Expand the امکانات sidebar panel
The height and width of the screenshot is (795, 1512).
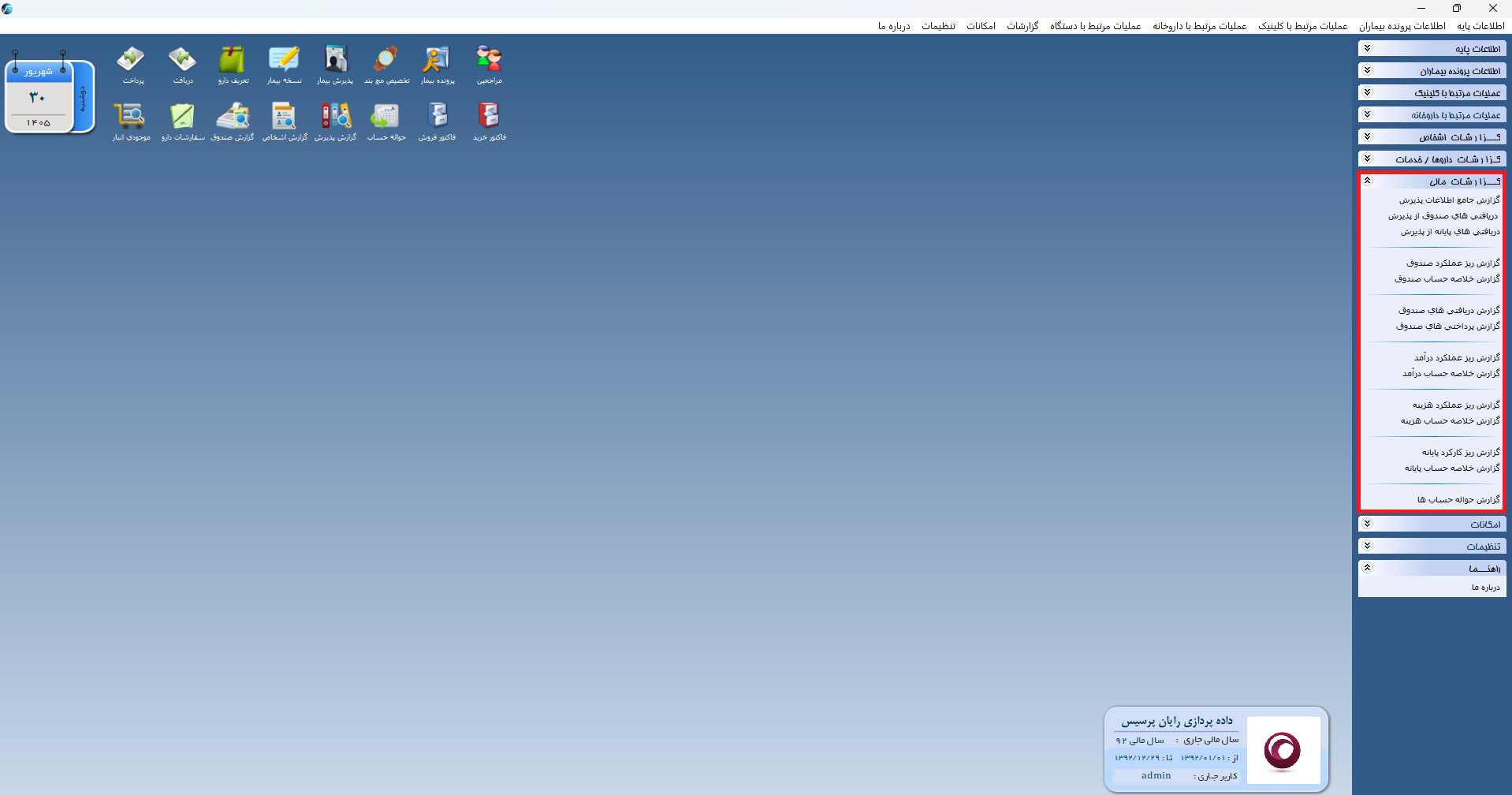(1432, 524)
